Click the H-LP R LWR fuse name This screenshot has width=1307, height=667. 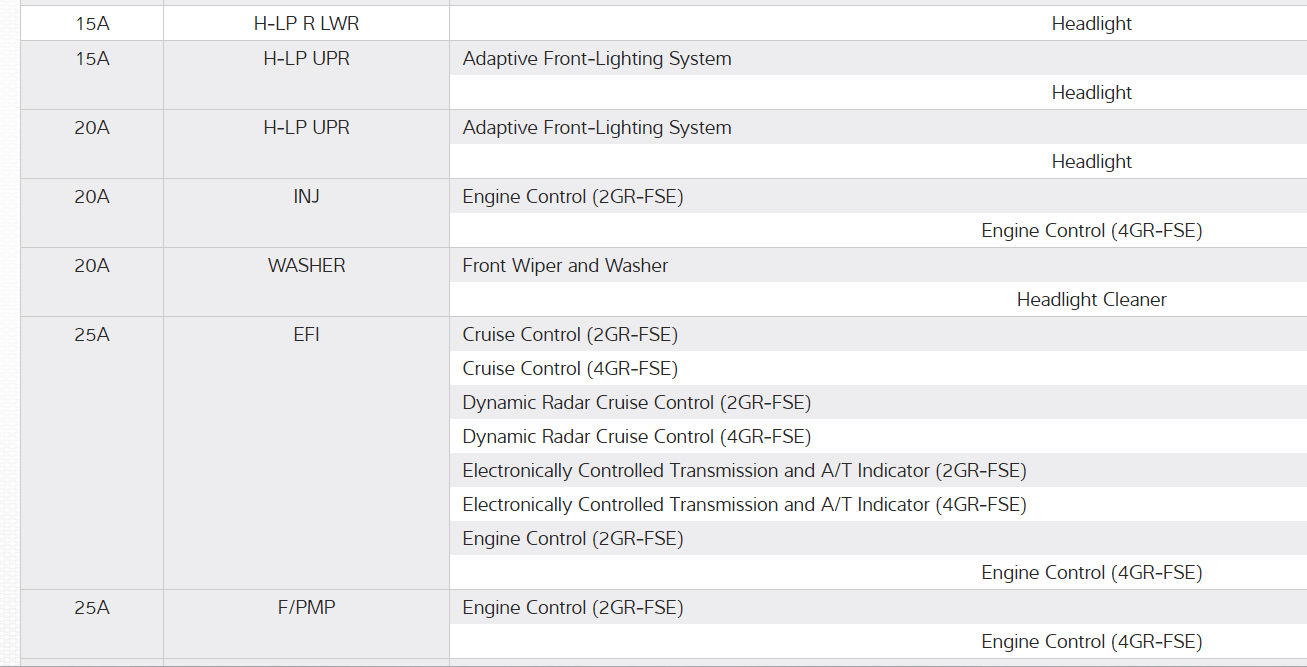pyautogui.click(x=306, y=24)
